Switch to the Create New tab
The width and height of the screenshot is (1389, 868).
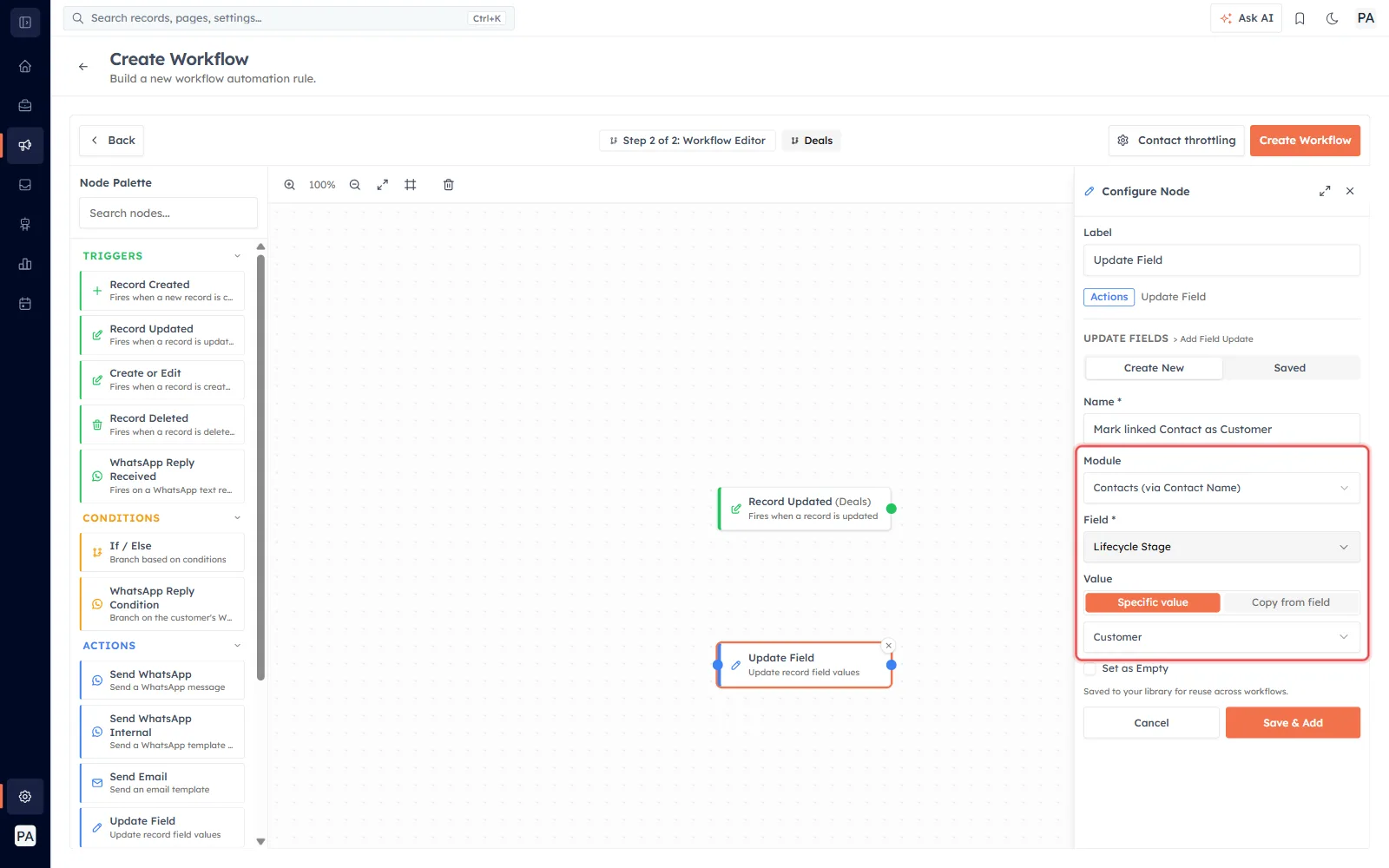pyautogui.click(x=1154, y=368)
